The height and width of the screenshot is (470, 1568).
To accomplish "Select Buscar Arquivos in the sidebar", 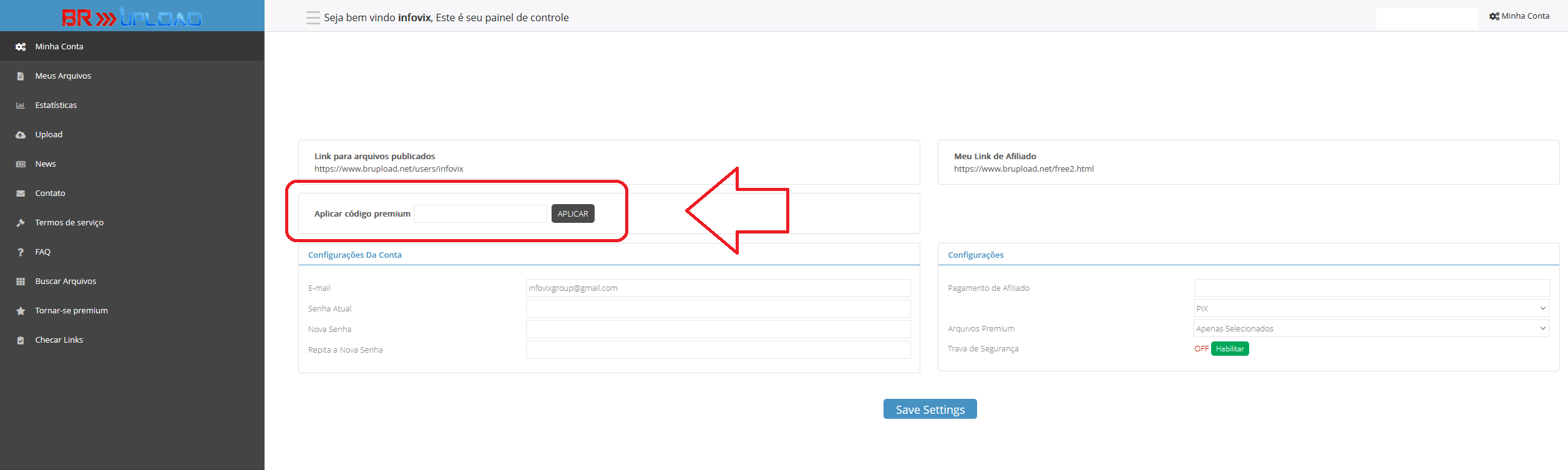I will coord(66,282).
